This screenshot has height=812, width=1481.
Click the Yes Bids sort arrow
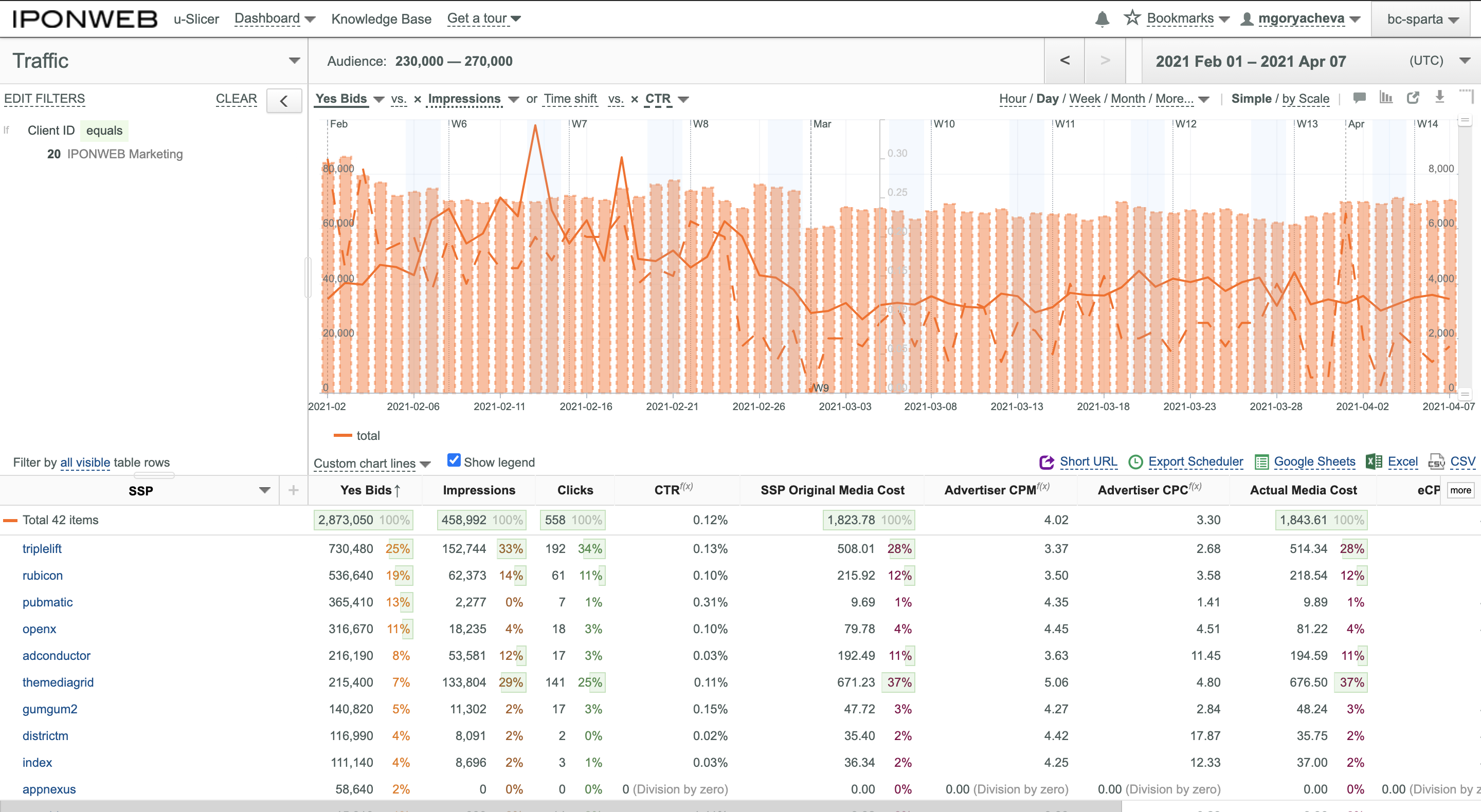tap(398, 490)
